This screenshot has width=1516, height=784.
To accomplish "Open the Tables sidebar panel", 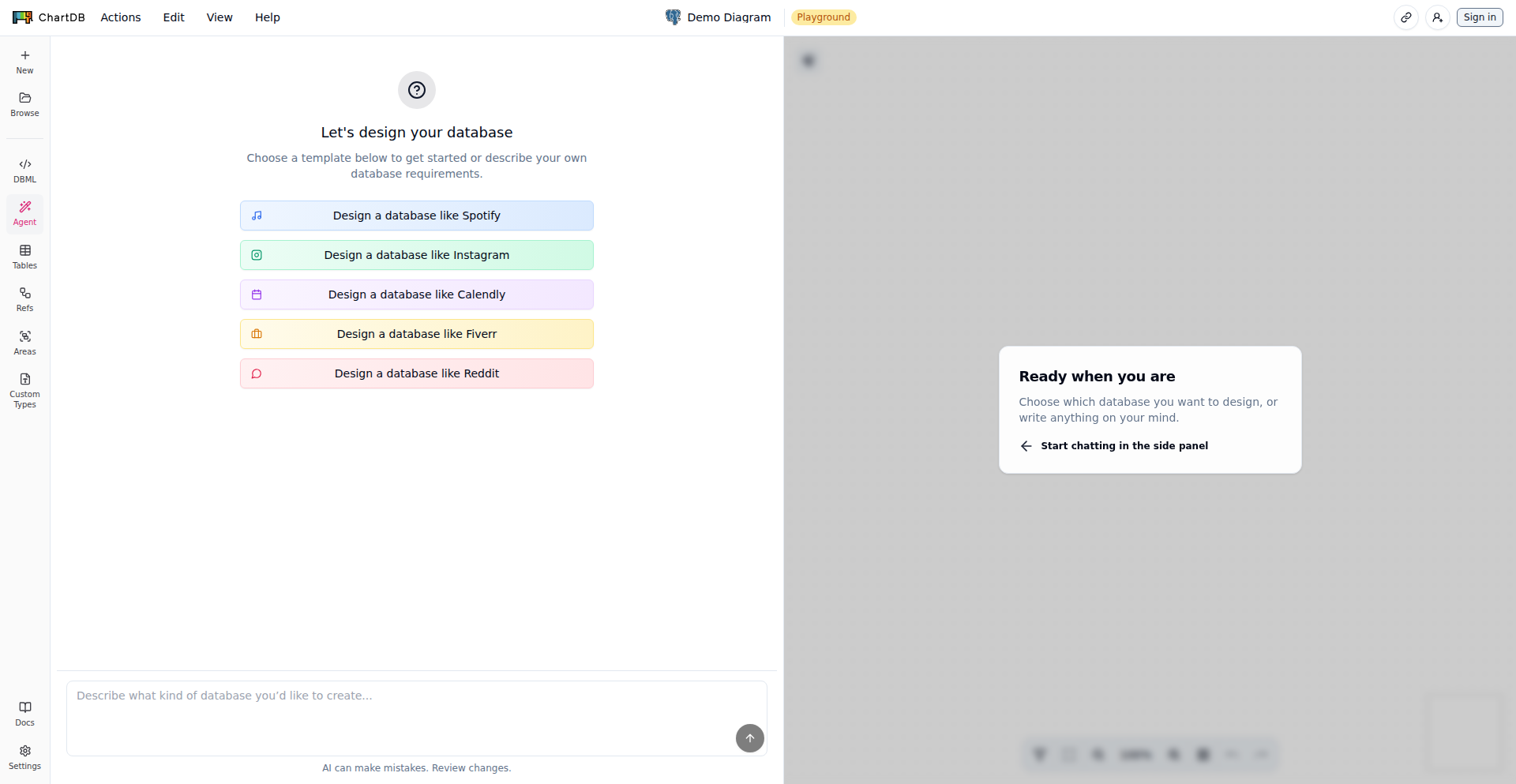I will (x=25, y=257).
